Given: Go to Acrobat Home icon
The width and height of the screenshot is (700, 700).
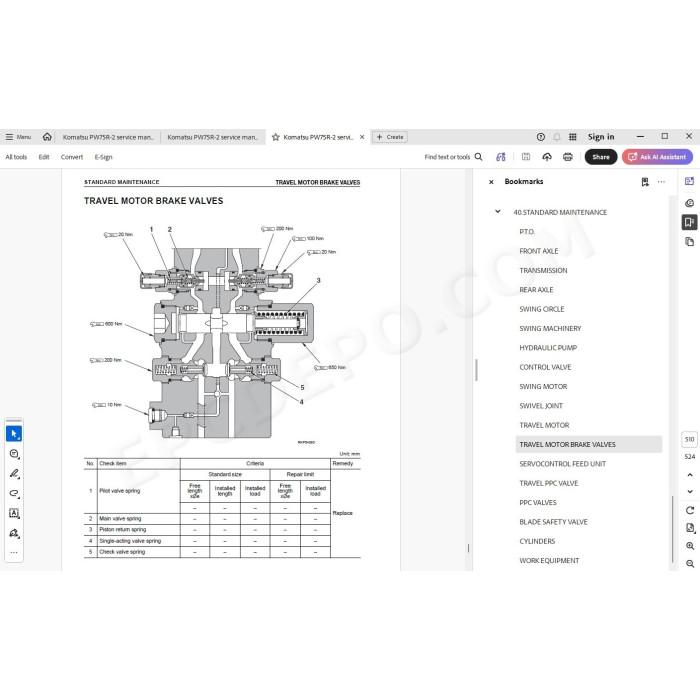Looking at the screenshot, I should click(x=47, y=137).
